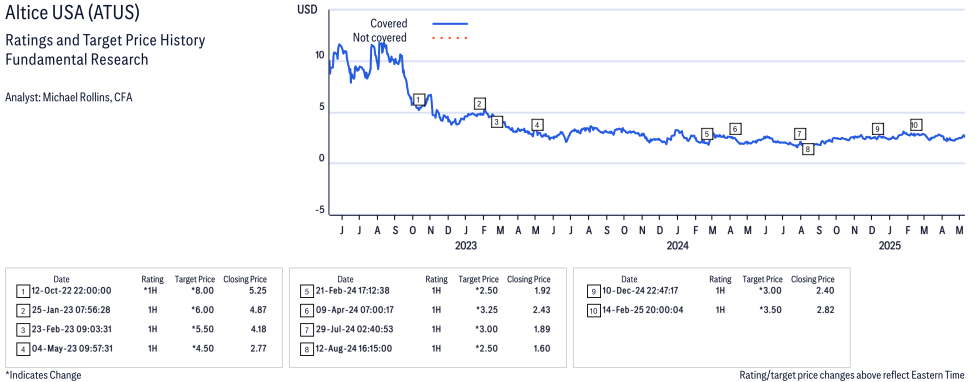Click the Fundamental Research subtitle
The height and width of the screenshot is (382, 975).
[76, 60]
